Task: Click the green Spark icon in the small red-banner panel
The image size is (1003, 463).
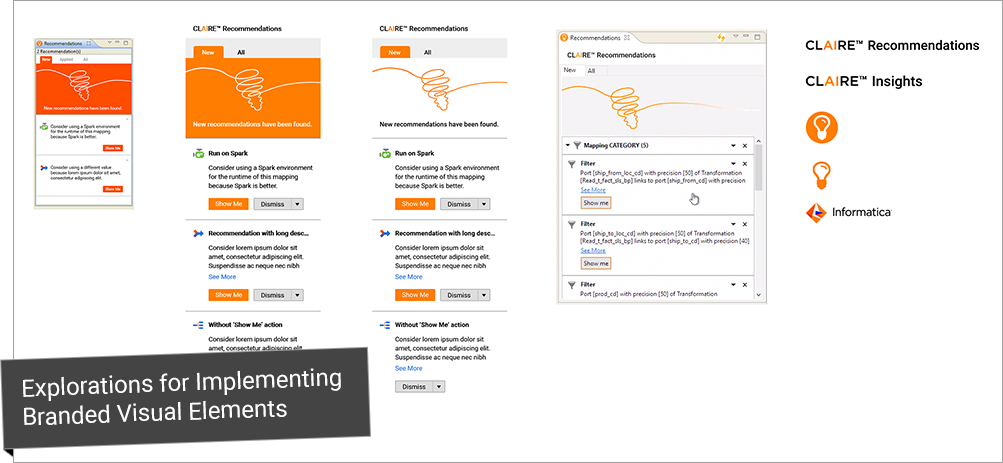Action: coord(43,127)
